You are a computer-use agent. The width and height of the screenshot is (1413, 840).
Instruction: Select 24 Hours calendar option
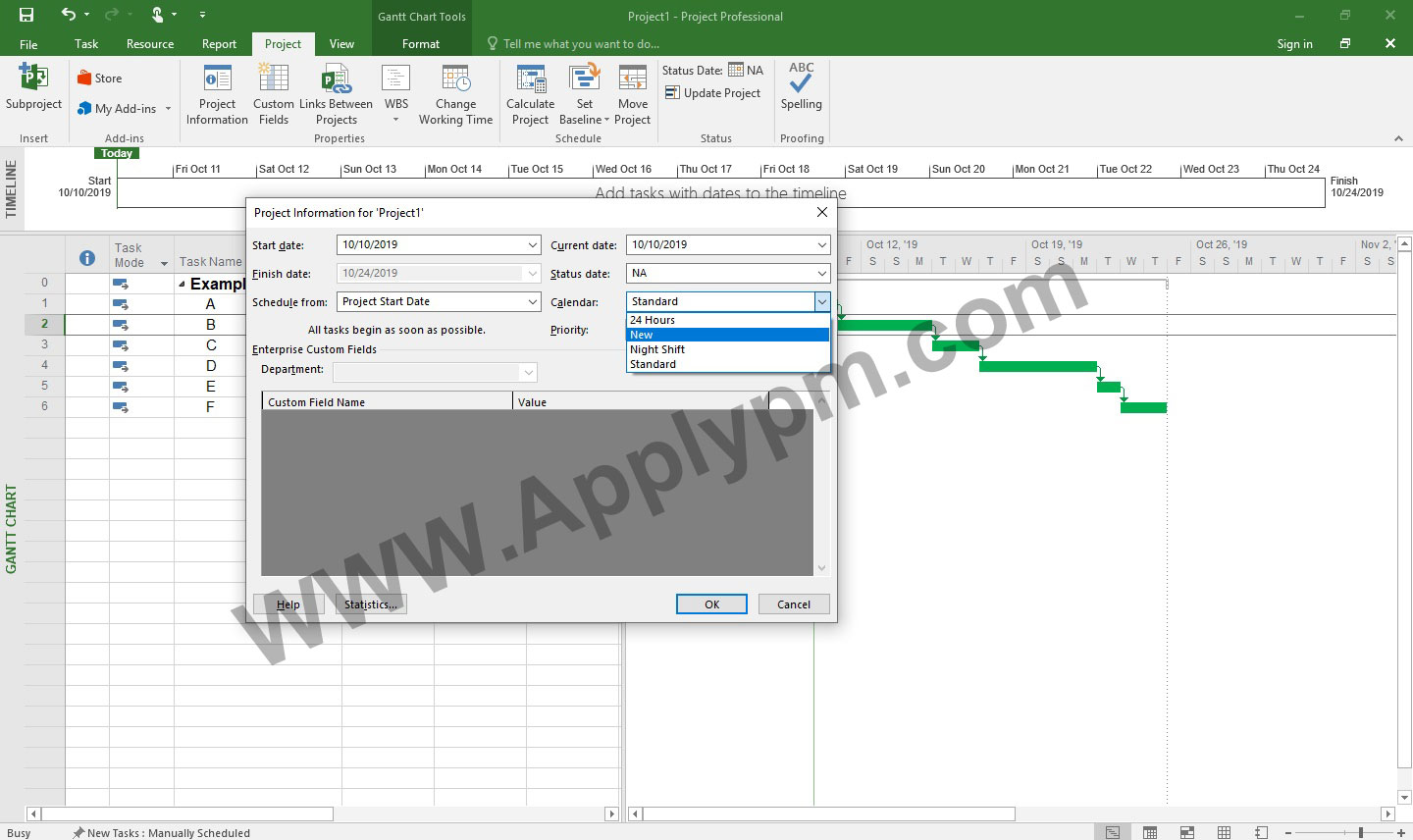[728, 320]
